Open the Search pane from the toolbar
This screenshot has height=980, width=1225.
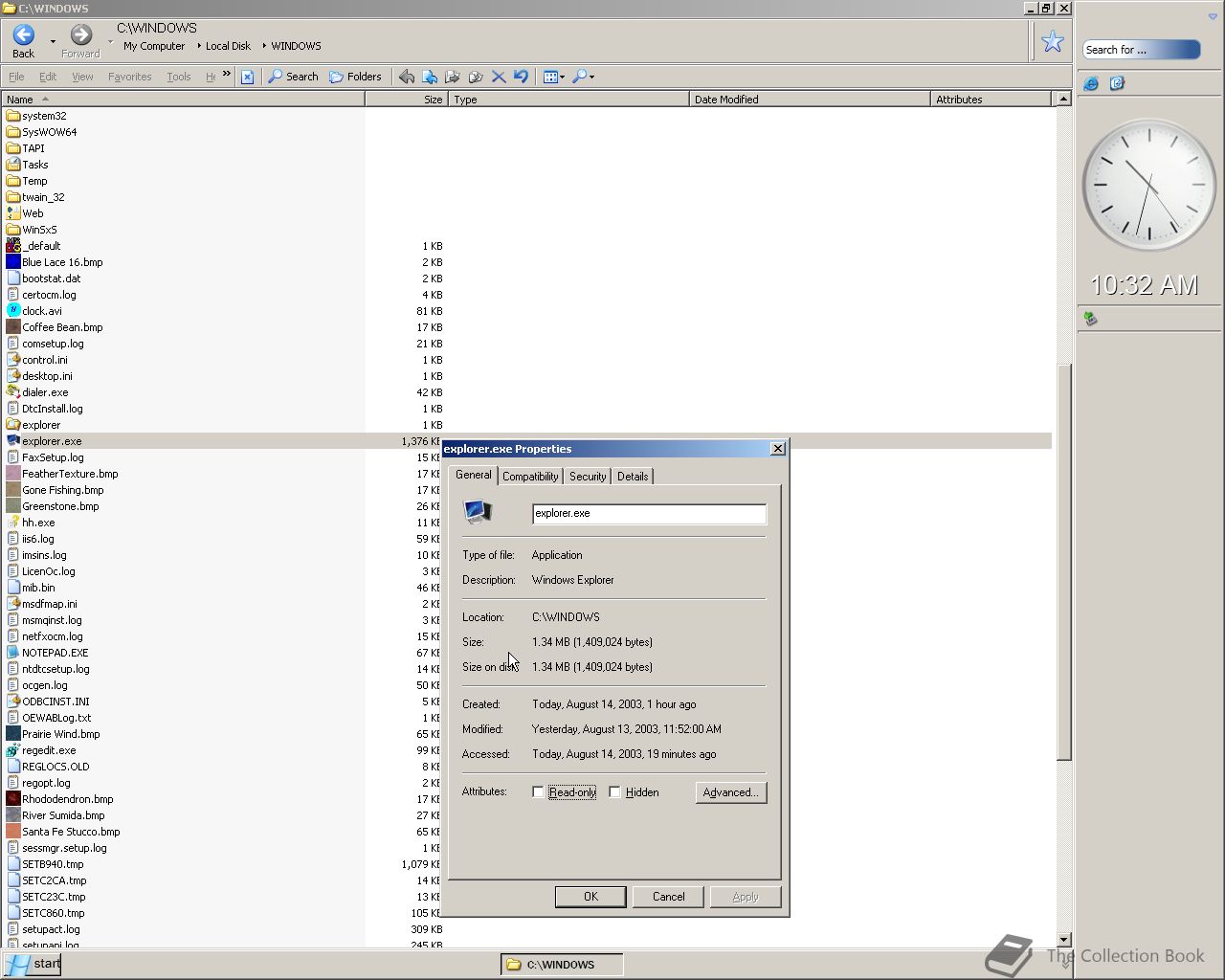tap(293, 77)
